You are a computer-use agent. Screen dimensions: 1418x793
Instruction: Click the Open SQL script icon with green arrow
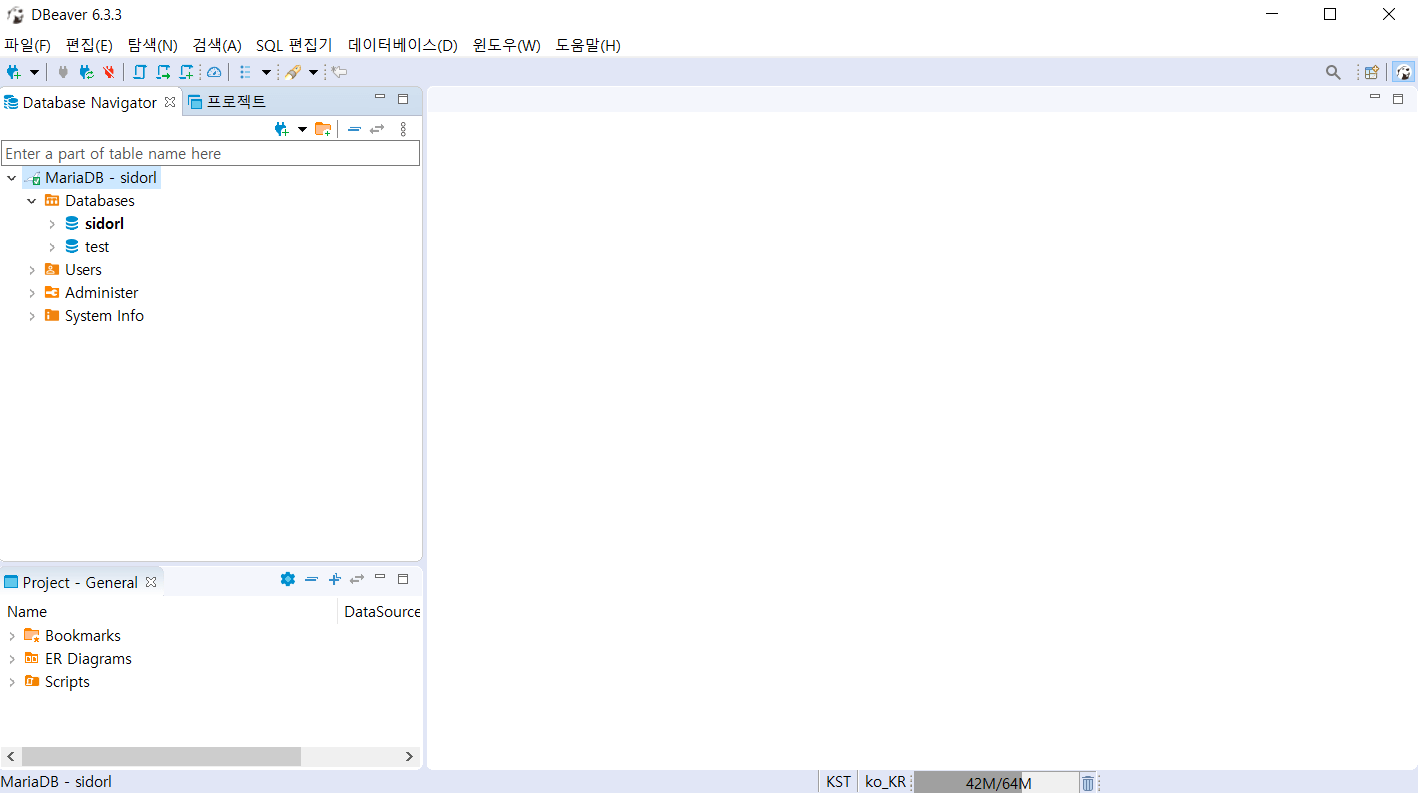(x=163, y=72)
